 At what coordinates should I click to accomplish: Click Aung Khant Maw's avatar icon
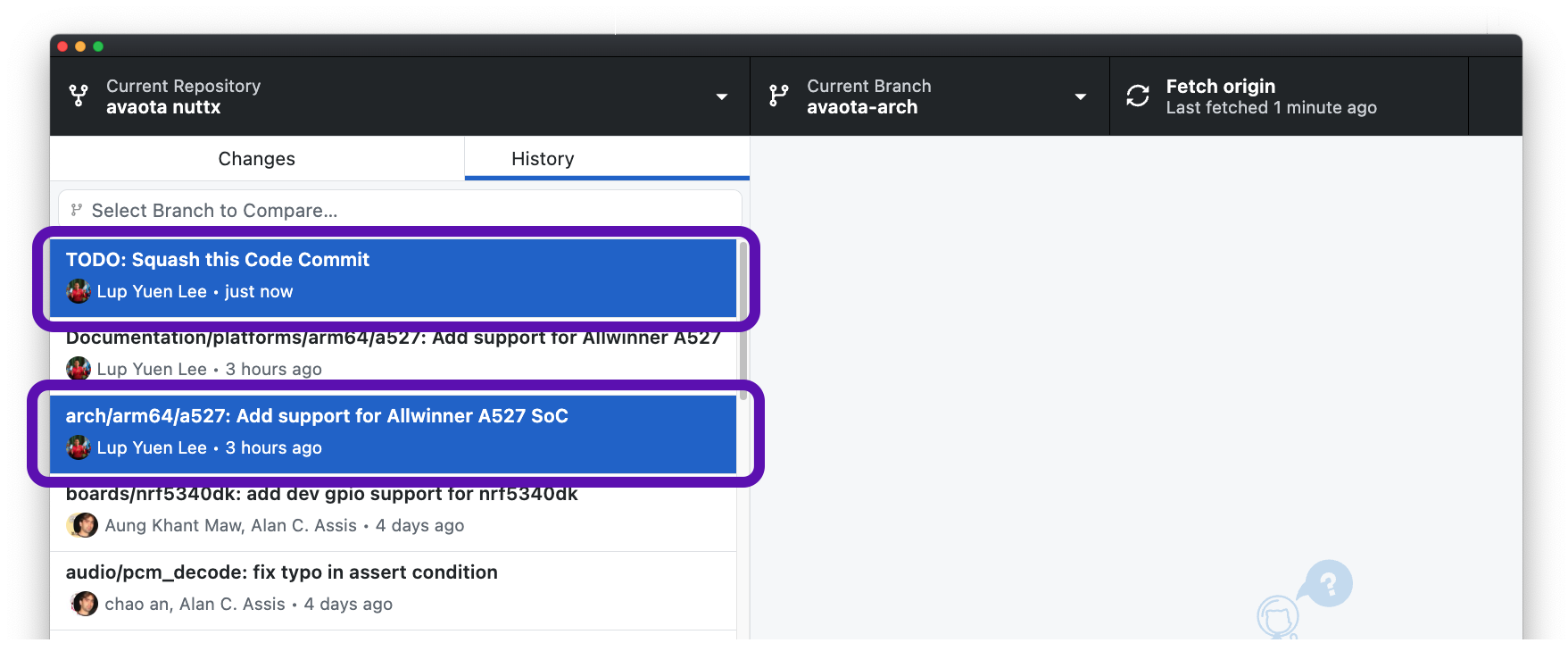[x=83, y=525]
